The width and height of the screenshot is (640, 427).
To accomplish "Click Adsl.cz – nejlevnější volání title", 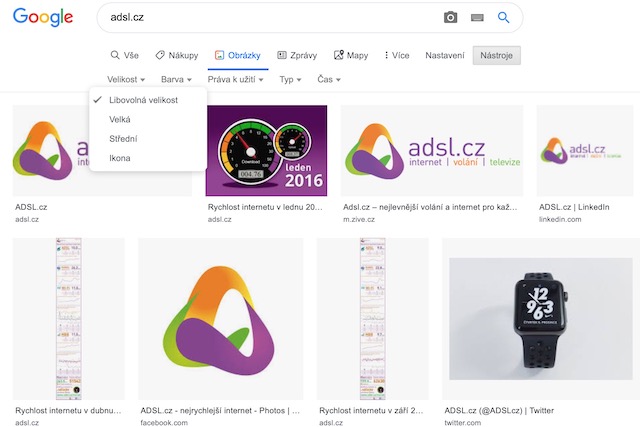I will pyautogui.click(x=430, y=207).
